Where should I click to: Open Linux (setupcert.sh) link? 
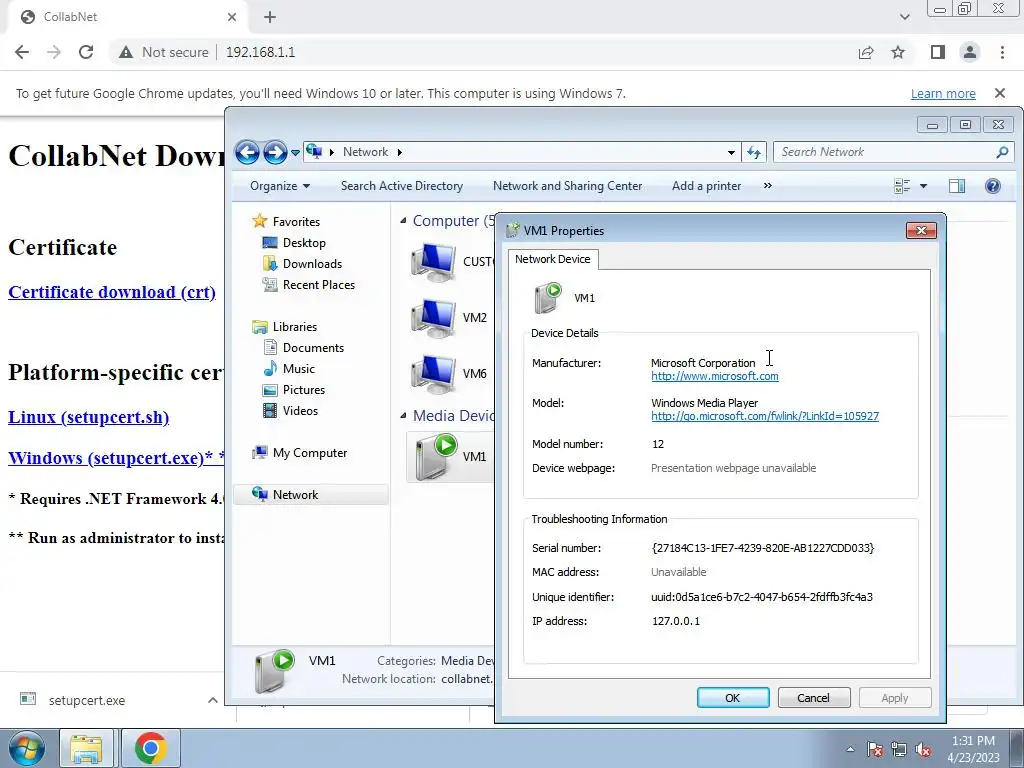88,417
